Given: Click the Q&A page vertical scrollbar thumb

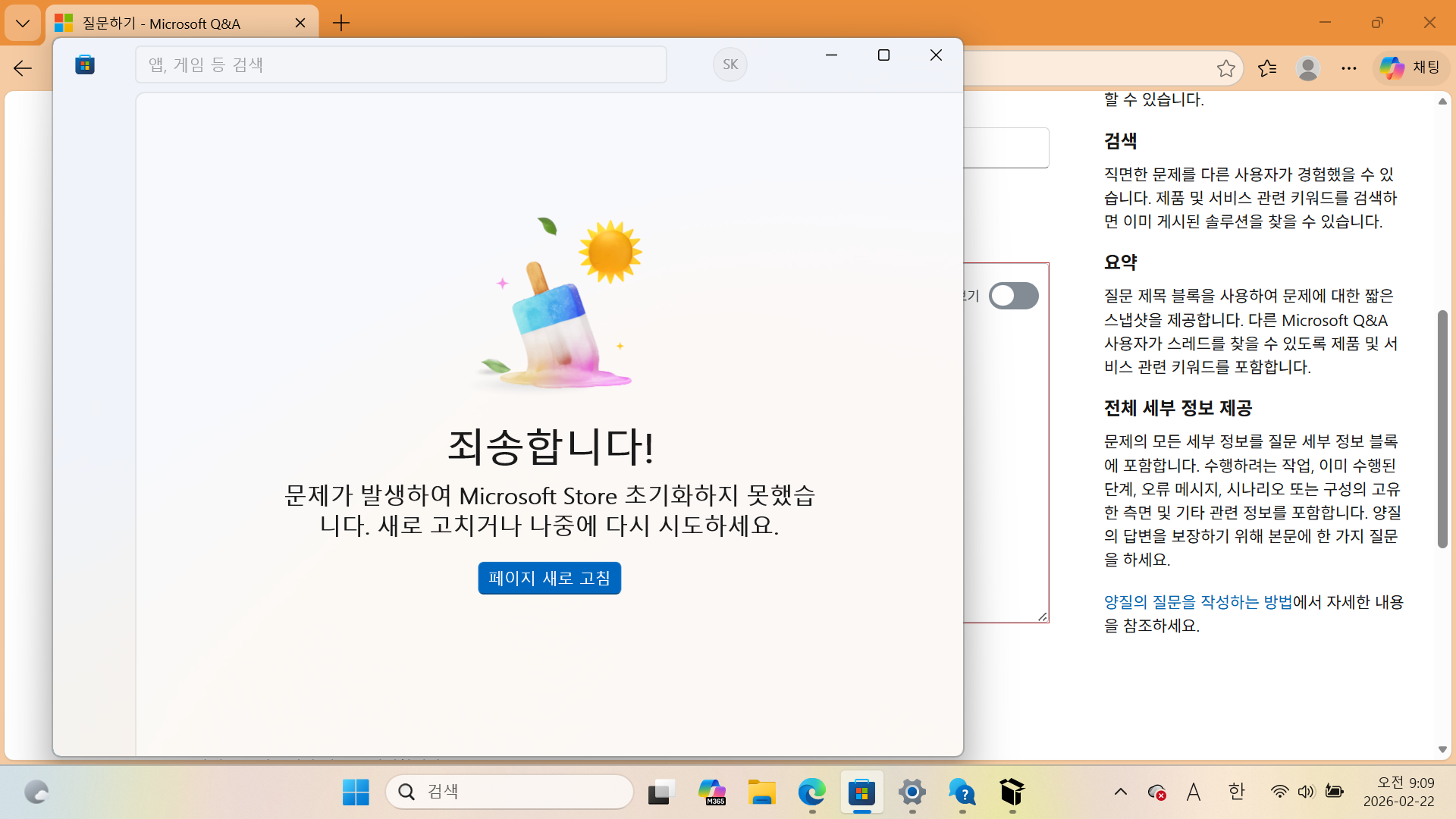Looking at the screenshot, I should click(x=1442, y=428).
